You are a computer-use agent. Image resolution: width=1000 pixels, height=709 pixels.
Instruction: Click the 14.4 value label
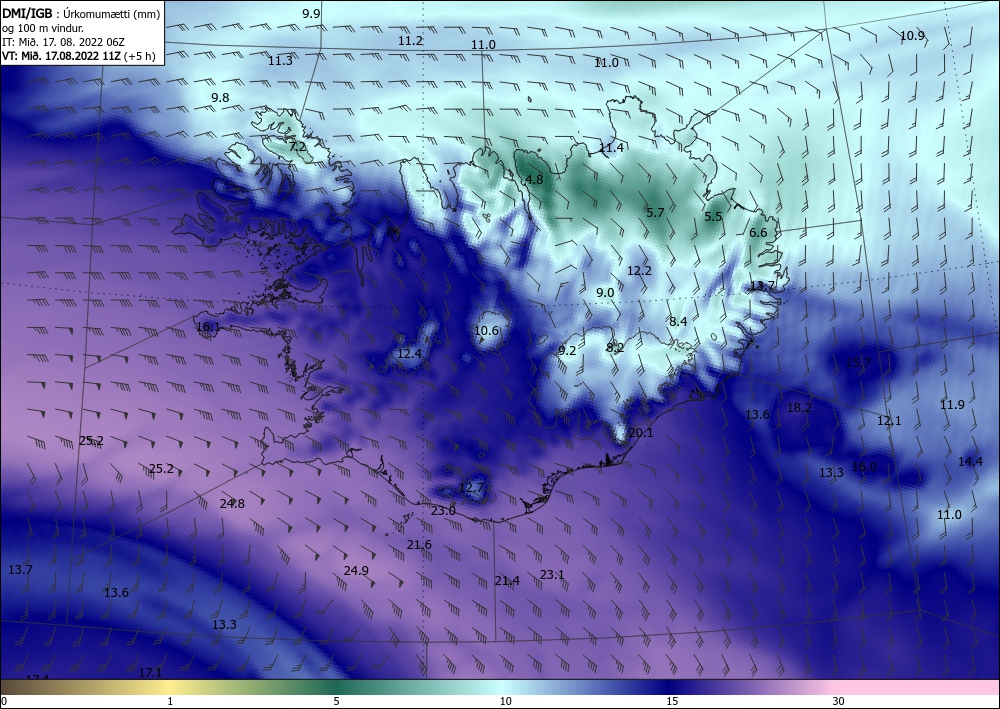[970, 462]
